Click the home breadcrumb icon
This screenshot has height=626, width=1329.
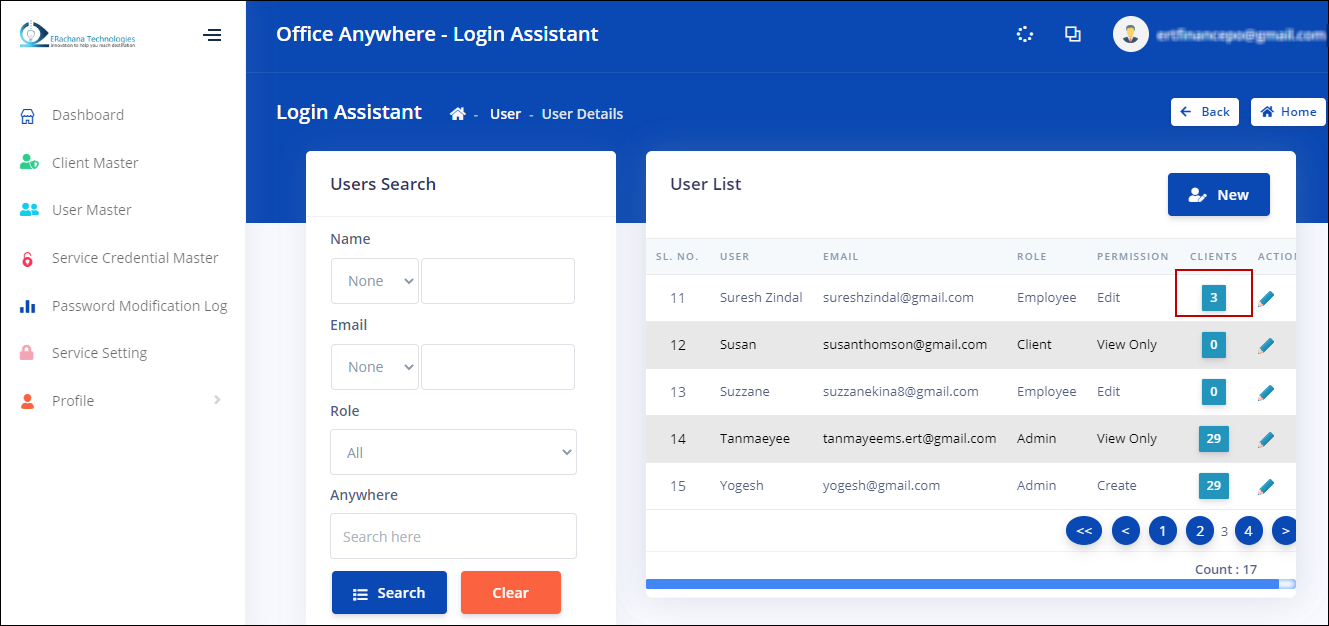pos(458,114)
